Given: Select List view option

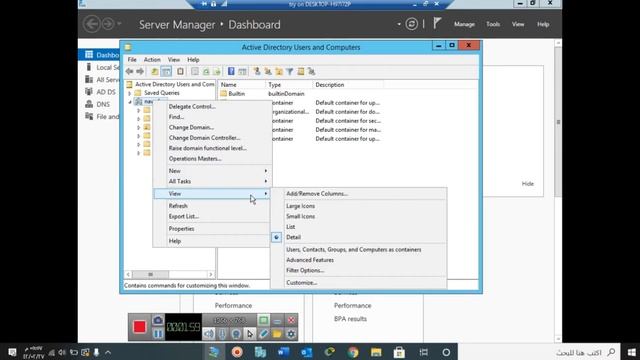Looking at the screenshot, I should (x=291, y=227).
